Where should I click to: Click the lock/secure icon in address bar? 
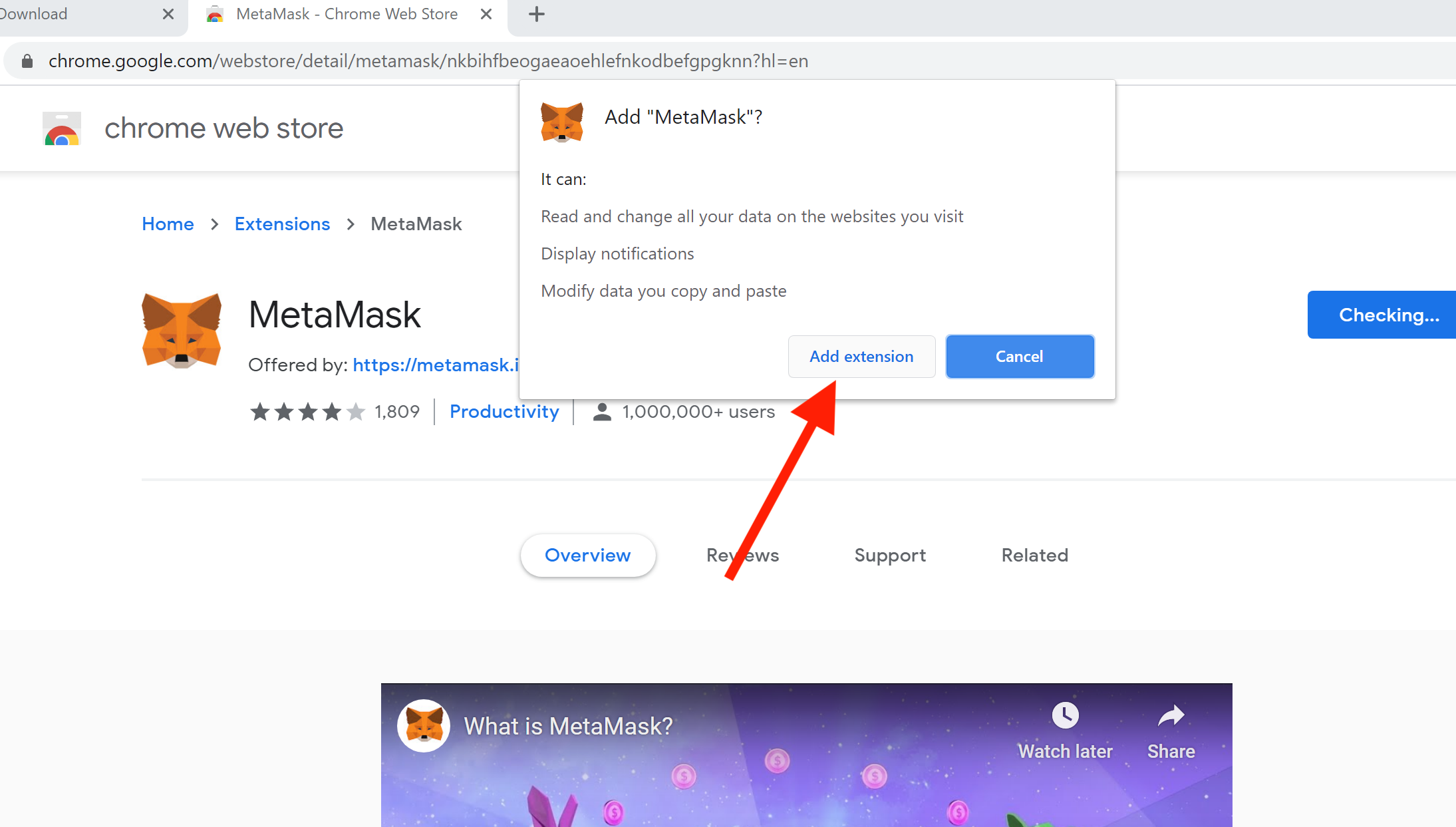24,60
